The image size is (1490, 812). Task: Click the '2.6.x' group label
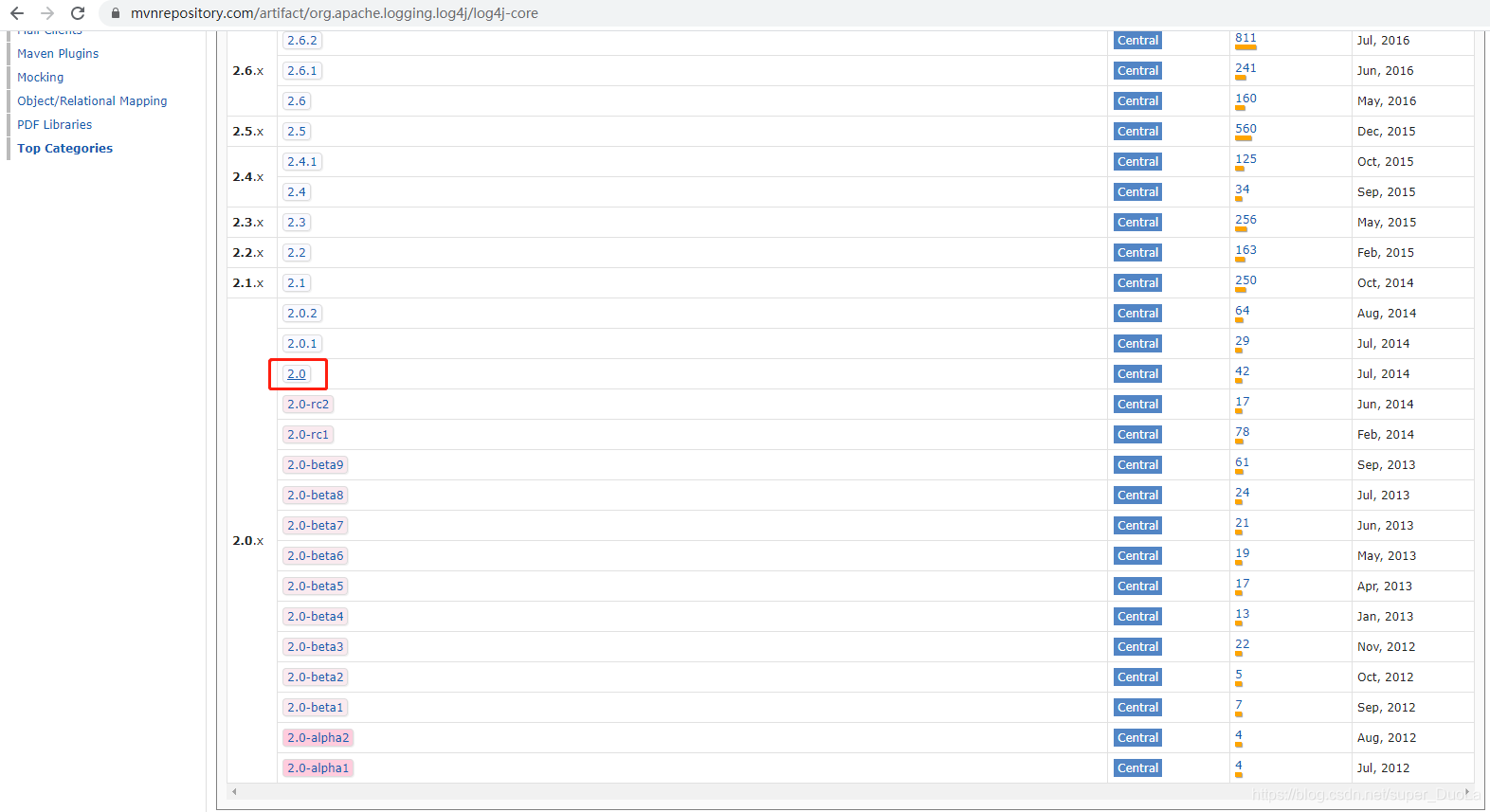click(x=248, y=71)
